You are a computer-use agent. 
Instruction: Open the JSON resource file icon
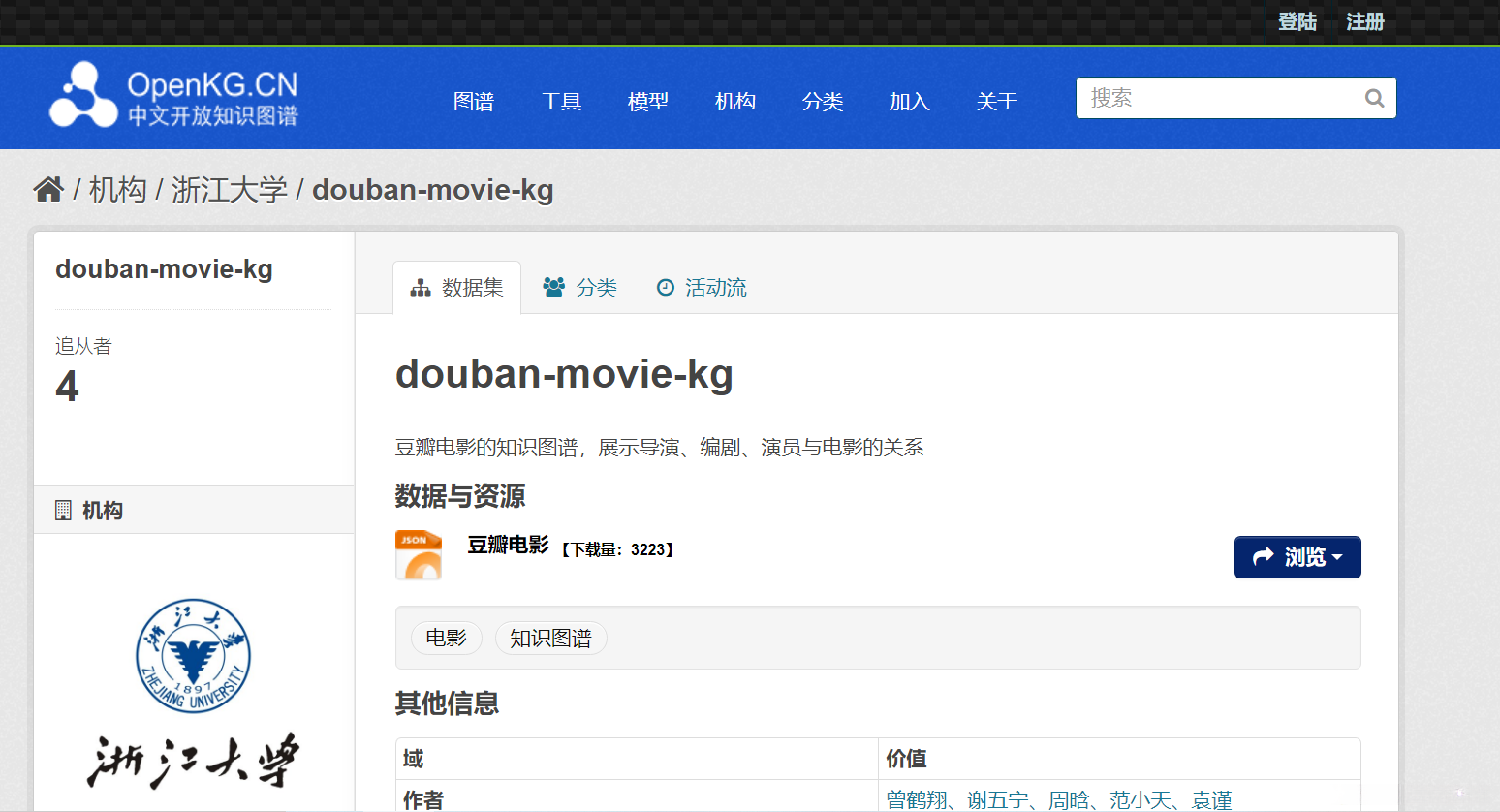pyautogui.click(x=419, y=555)
